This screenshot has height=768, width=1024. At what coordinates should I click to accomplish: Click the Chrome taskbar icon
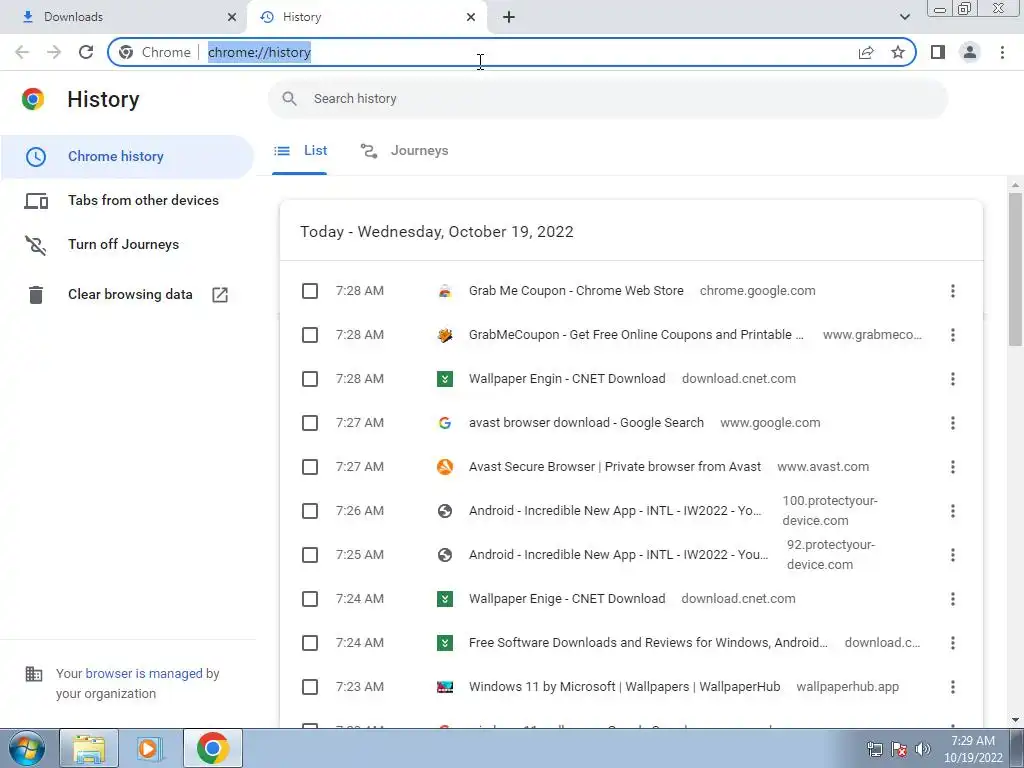point(212,748)
